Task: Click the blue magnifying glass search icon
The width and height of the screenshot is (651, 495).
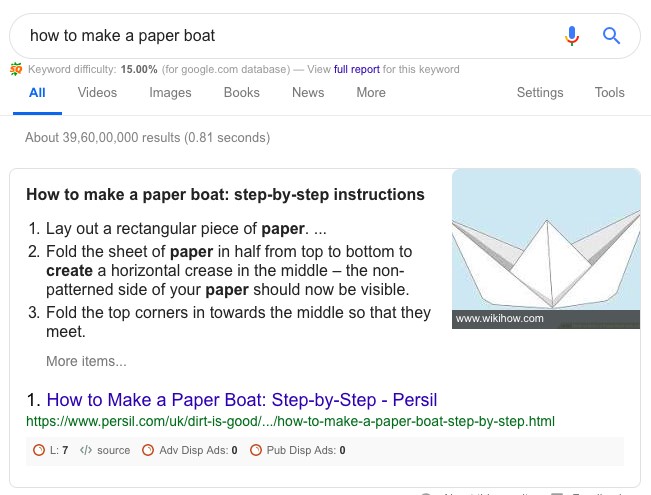Action: [612, 36]
